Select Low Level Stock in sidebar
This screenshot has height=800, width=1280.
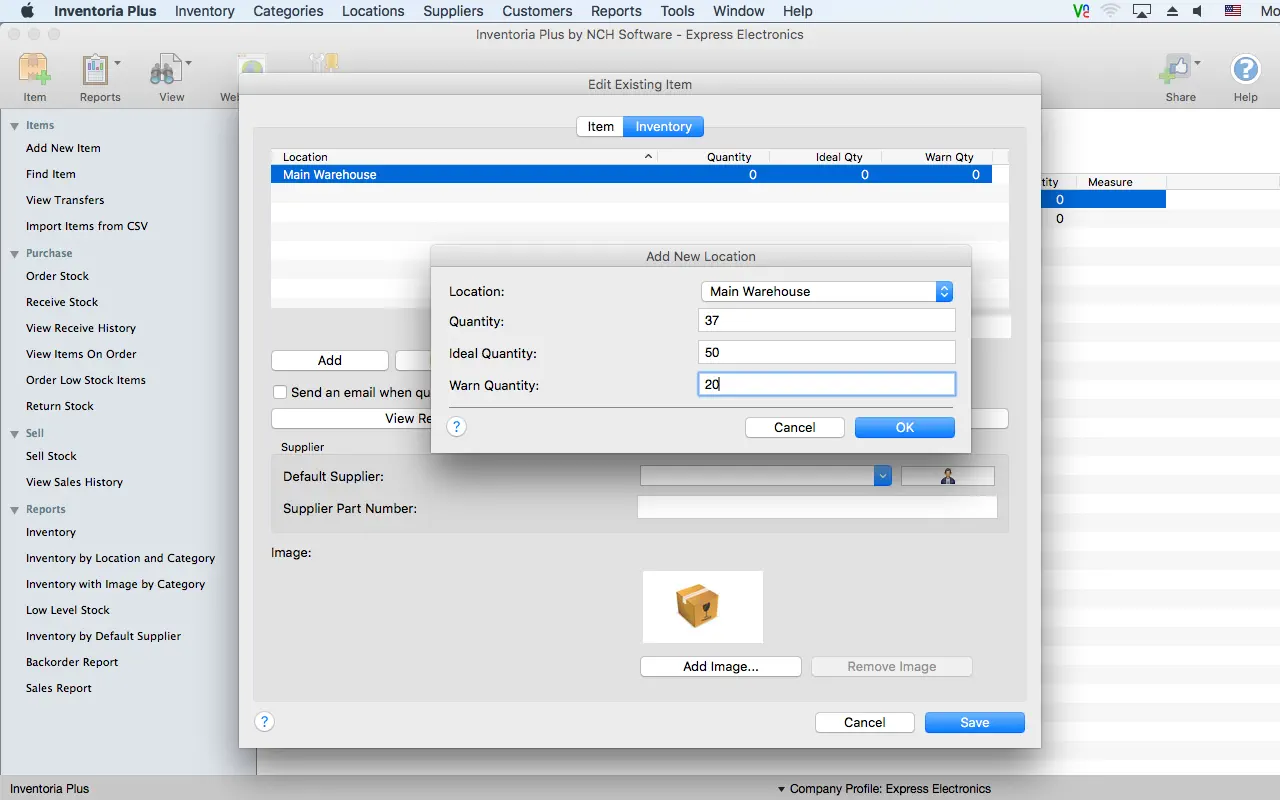(x=68, y=610)
